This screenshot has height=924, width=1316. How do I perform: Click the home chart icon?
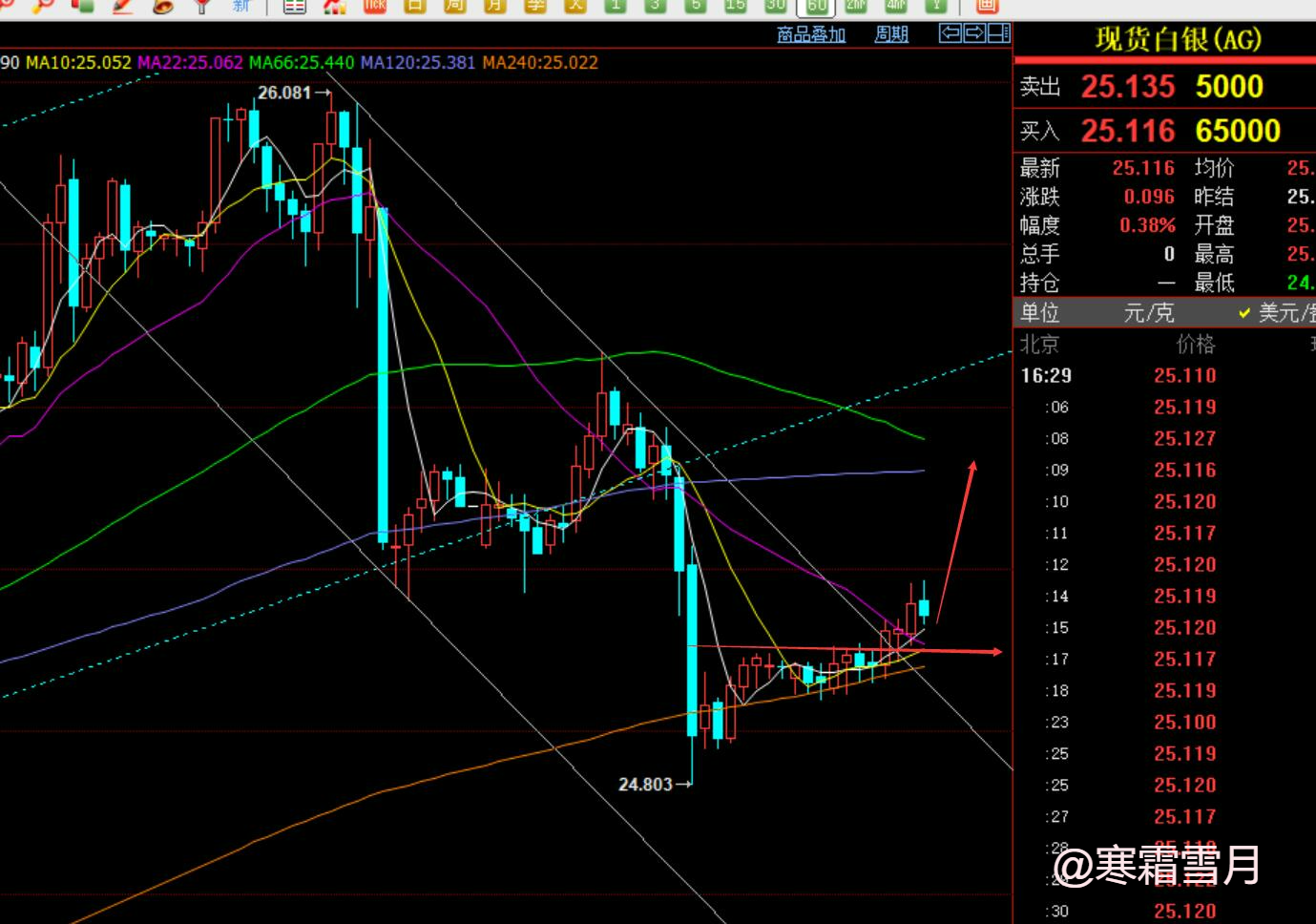click(334, 6)
